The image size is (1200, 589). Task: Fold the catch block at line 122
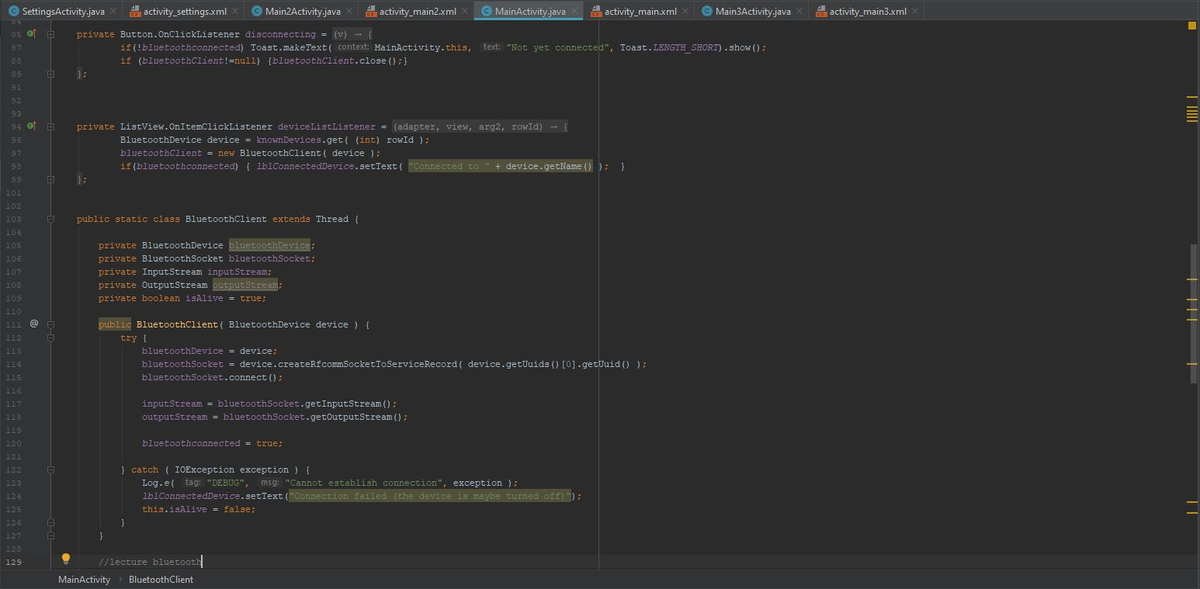click(50, 469)
